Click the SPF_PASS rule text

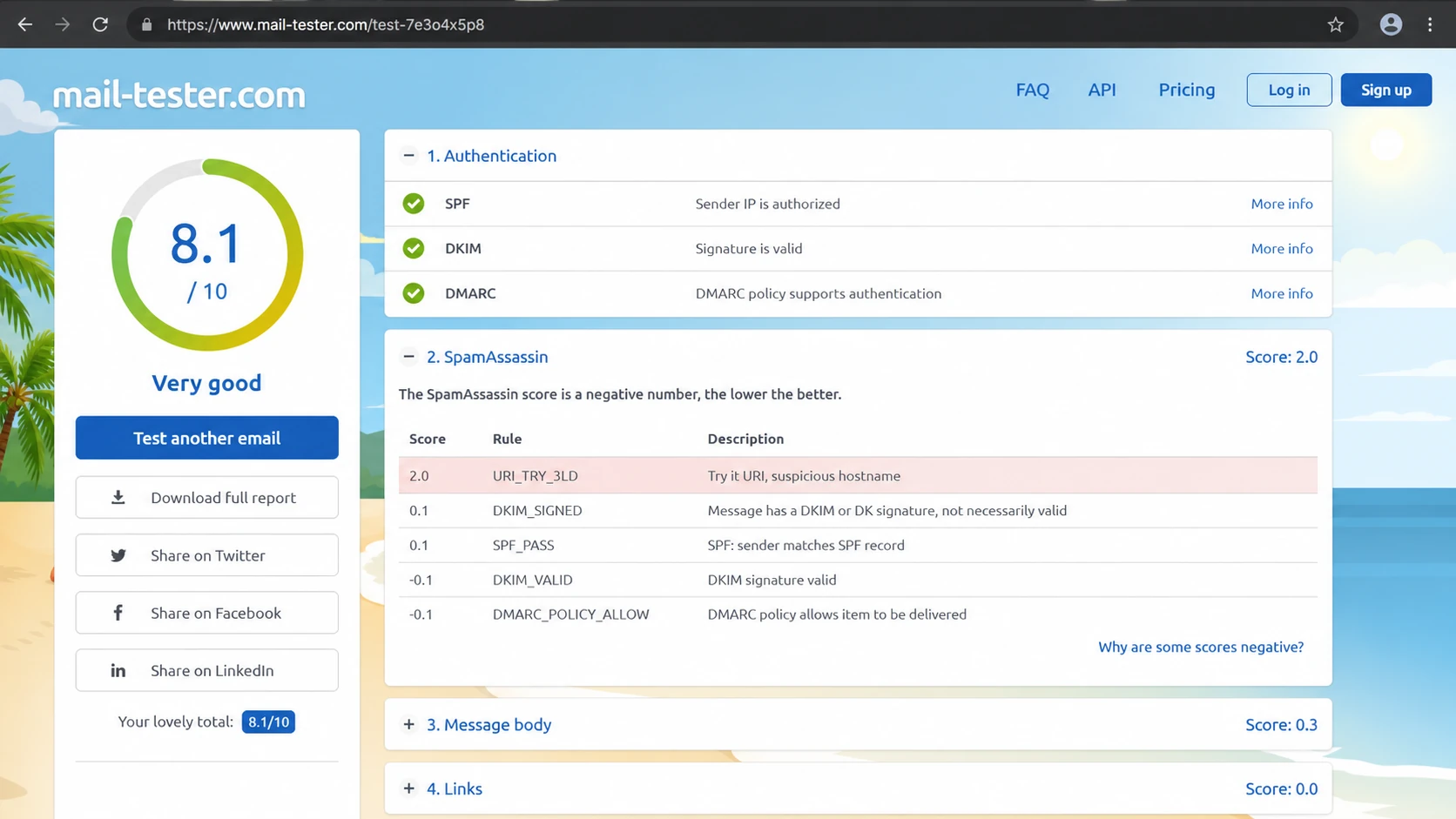tap(523, 545)
